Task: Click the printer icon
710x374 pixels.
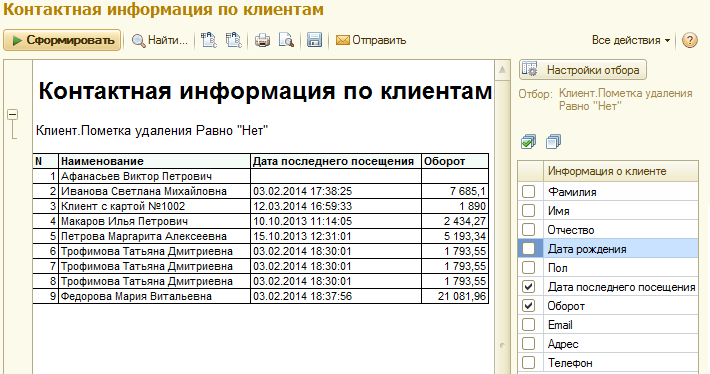Action: point(262,41)
